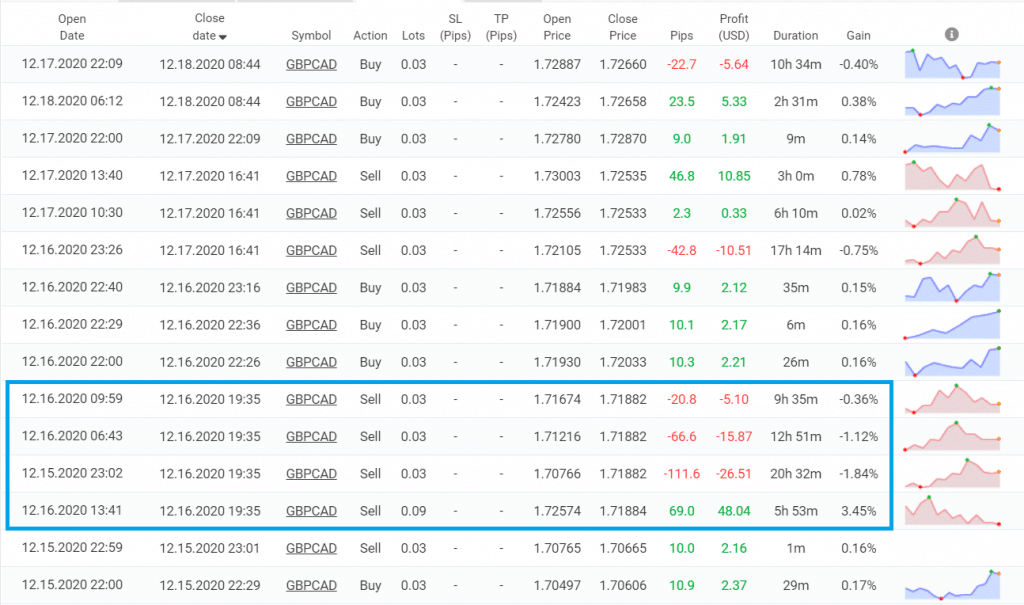Open GBPCAD link for the 0.09 lots trade
This screenshot has height=605, width=1024.
tap(311, 511)
